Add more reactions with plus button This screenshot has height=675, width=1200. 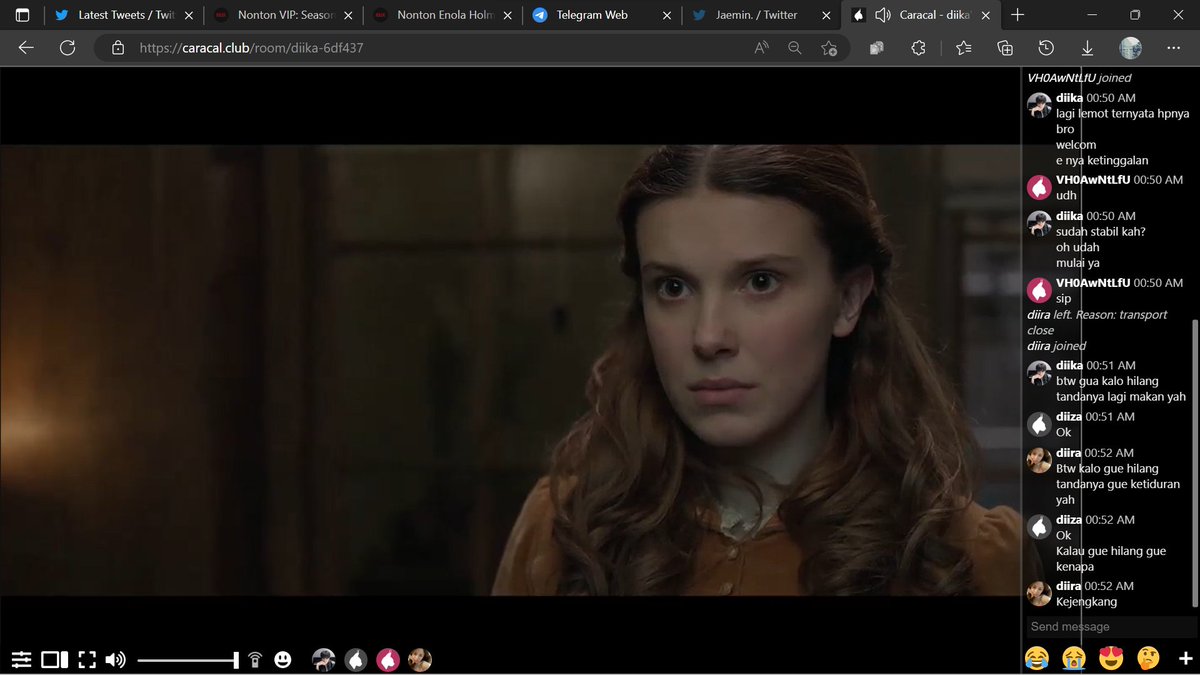pyautogui.click(x=1186, y=658)
